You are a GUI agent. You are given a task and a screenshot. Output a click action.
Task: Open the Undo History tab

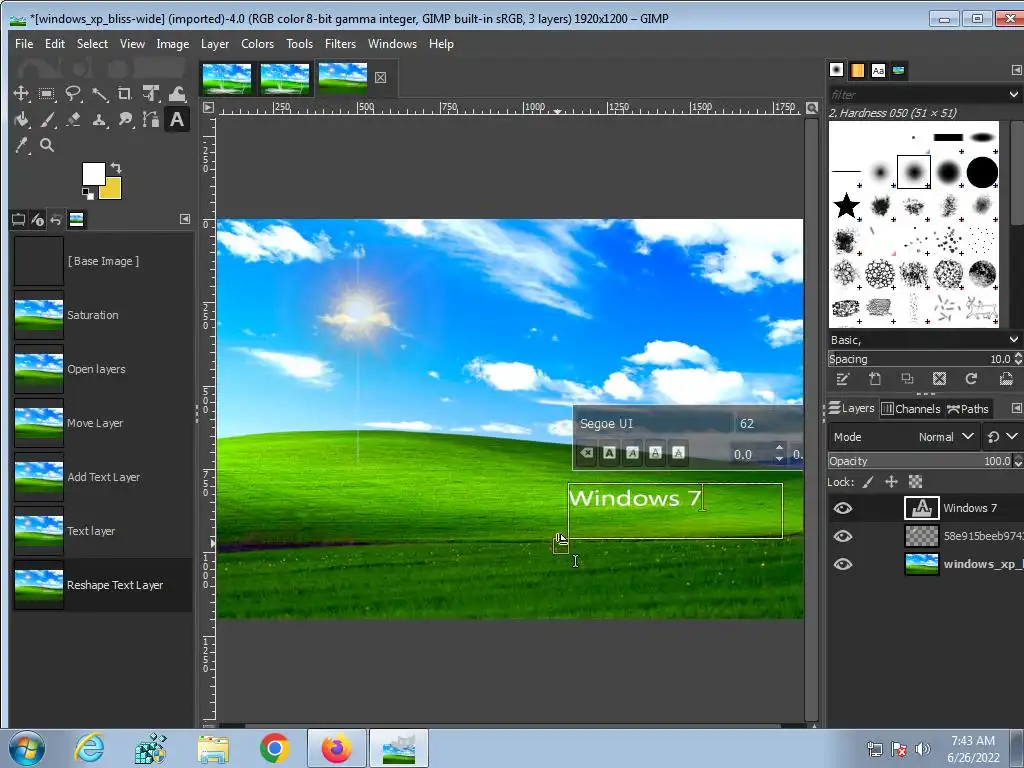pyautogui.click(x=56, y=219)
